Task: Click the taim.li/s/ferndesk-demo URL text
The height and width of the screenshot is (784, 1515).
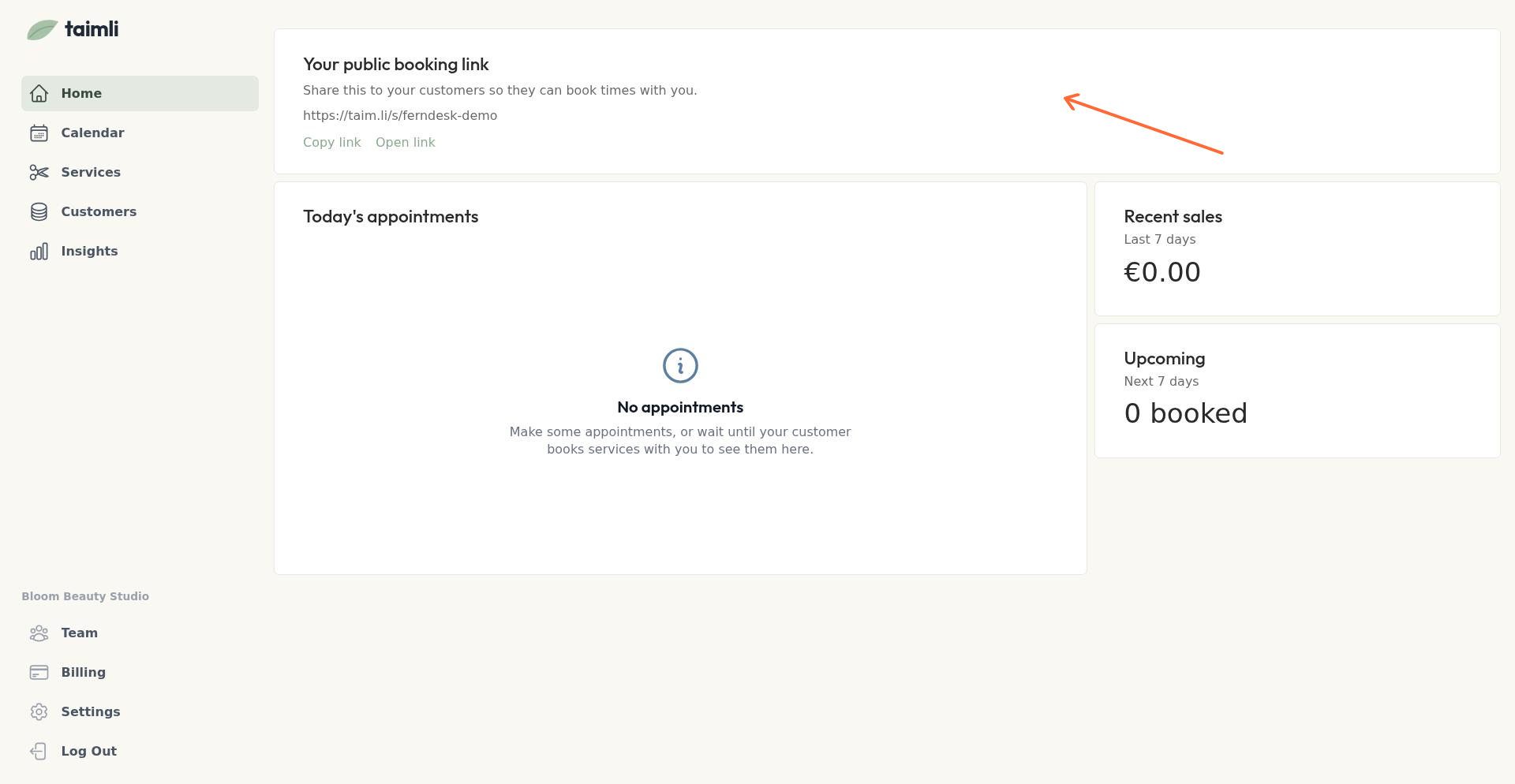Action: tap(400, 116)
